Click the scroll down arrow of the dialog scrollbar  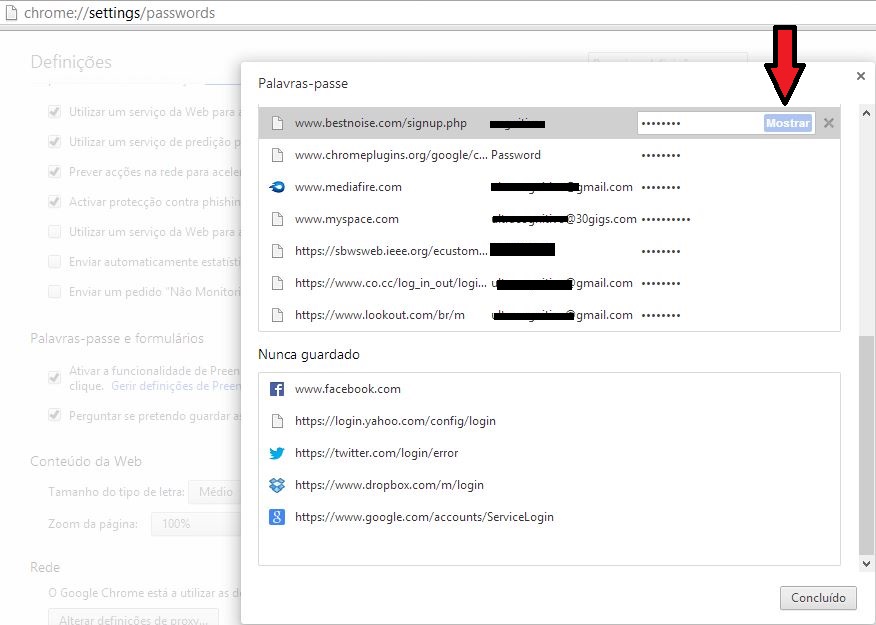pos(866,564)
